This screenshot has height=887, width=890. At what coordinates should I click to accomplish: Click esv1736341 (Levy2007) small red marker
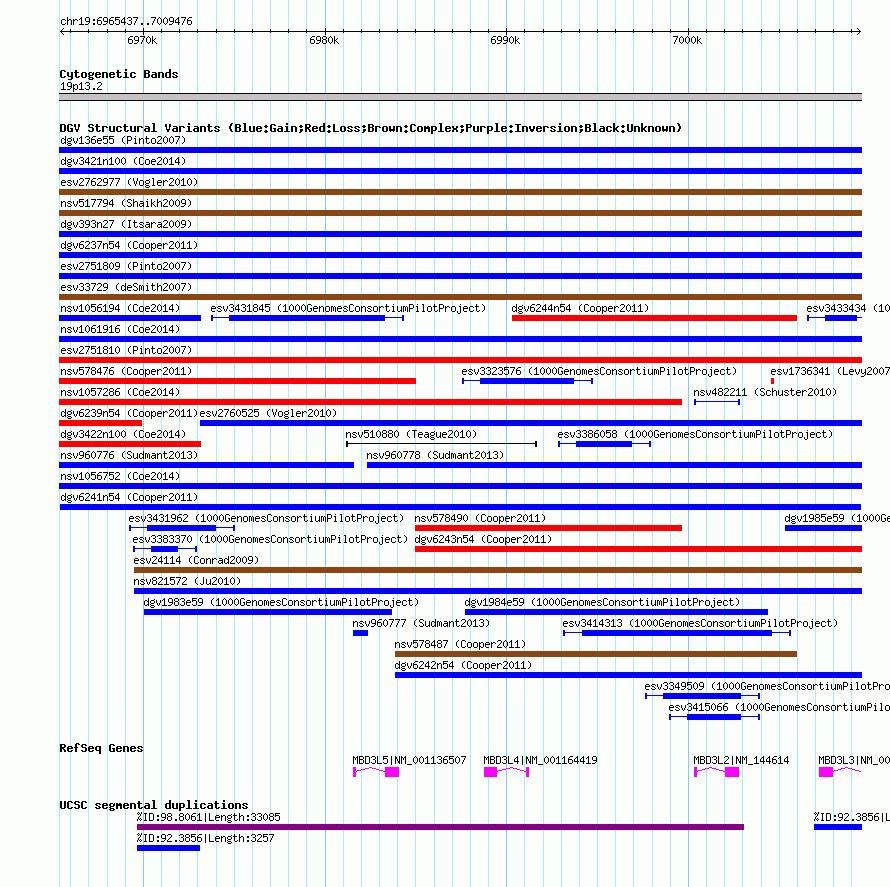pos(772,381)
